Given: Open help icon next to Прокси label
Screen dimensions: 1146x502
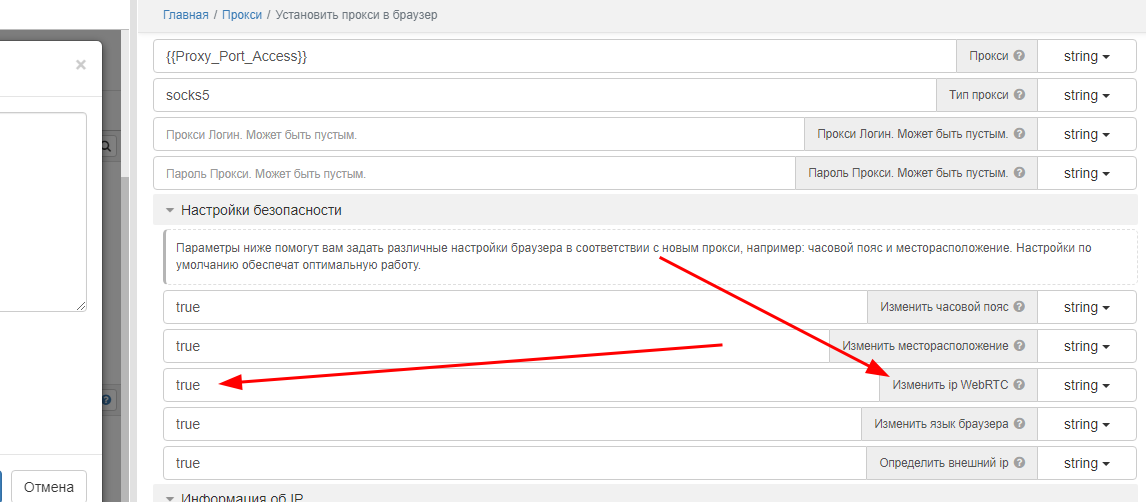Looking at the screenshot, I should pyautogui.click(x=1019, y=56).
